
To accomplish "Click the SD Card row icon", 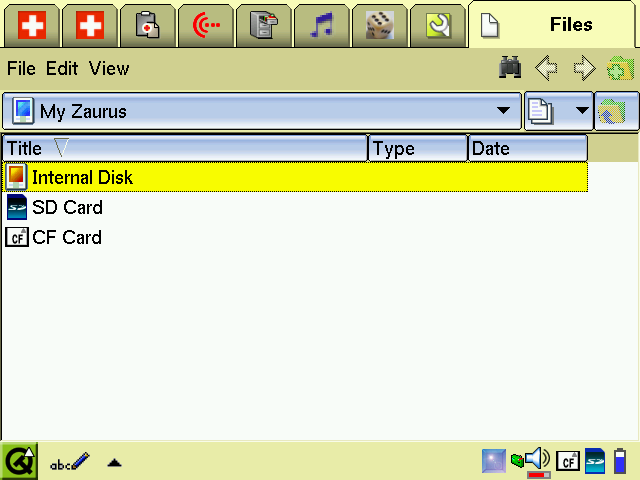I will [17, 207].
